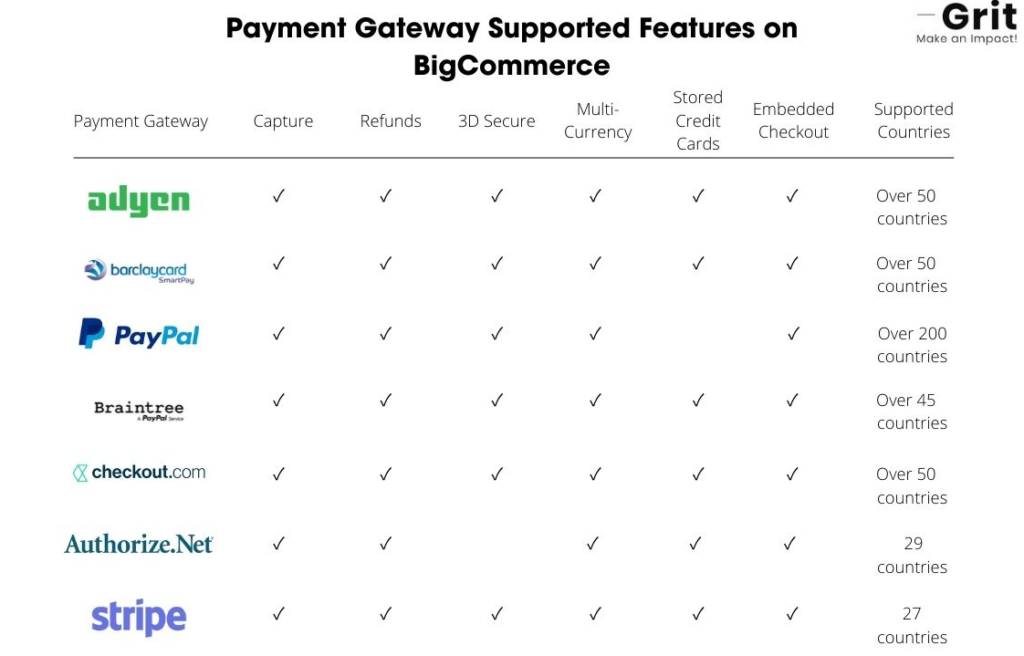Select the PayPal logo

139,335
